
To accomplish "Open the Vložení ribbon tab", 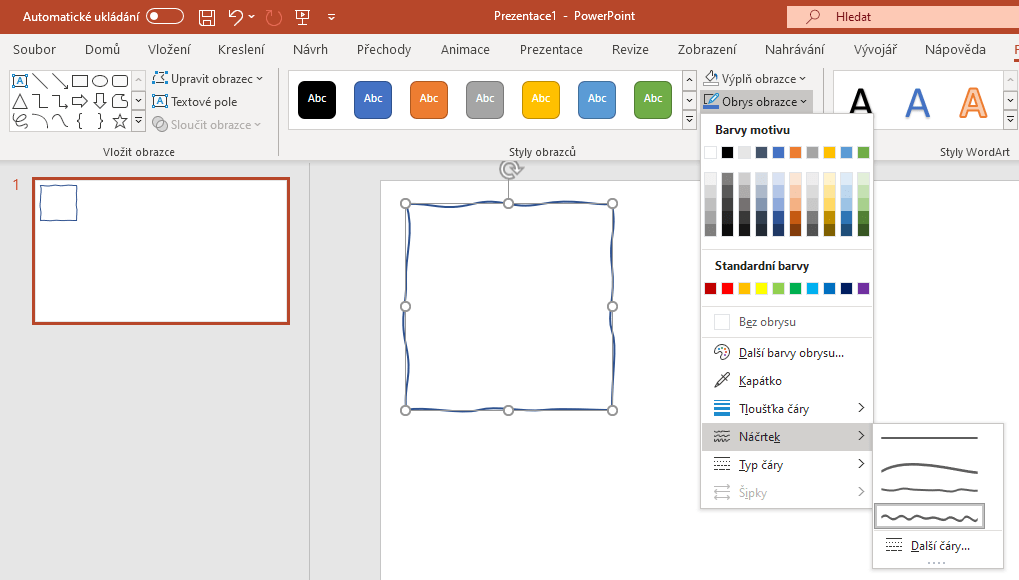I will click(169, 50).
